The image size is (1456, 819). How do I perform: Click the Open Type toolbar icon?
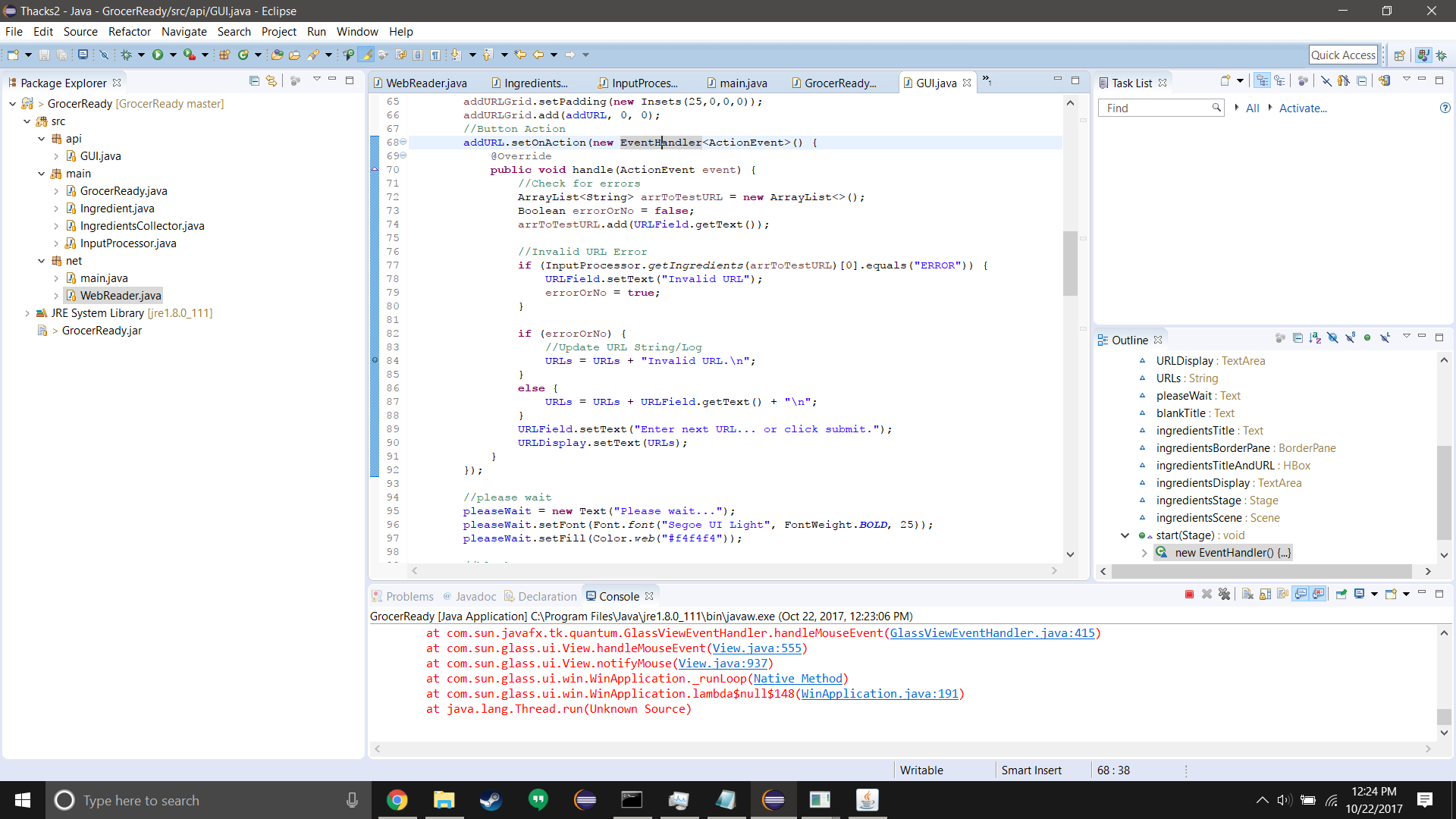(277, 55)
